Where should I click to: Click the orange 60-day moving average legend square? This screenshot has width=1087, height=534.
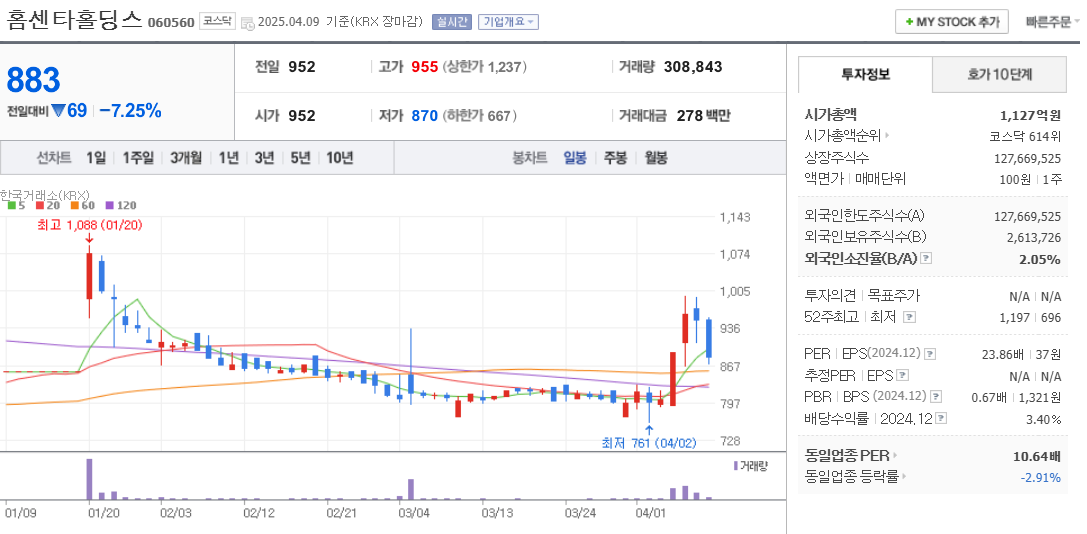coord(74,205)
